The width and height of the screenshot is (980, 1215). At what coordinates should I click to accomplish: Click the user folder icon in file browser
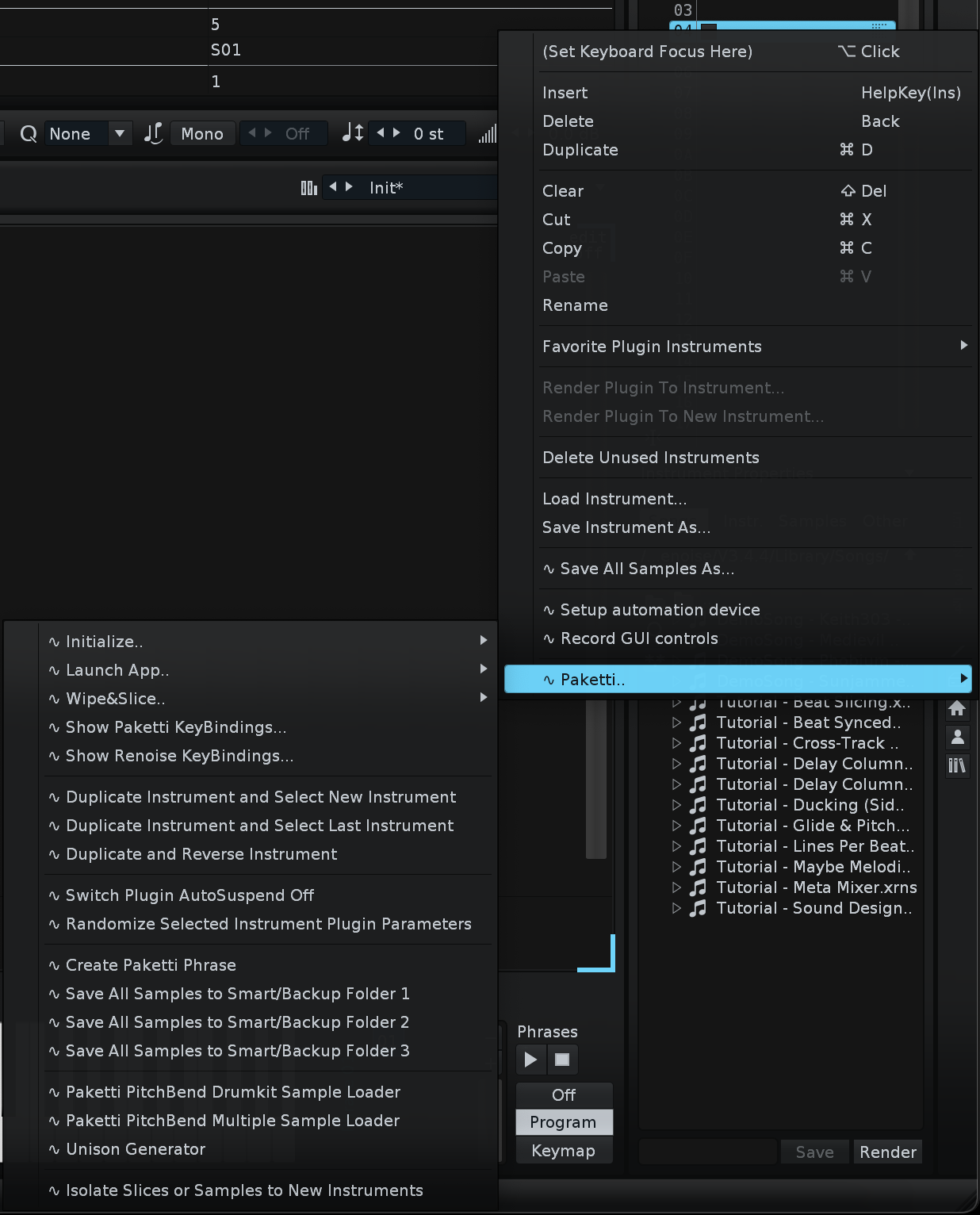(957, 738)
